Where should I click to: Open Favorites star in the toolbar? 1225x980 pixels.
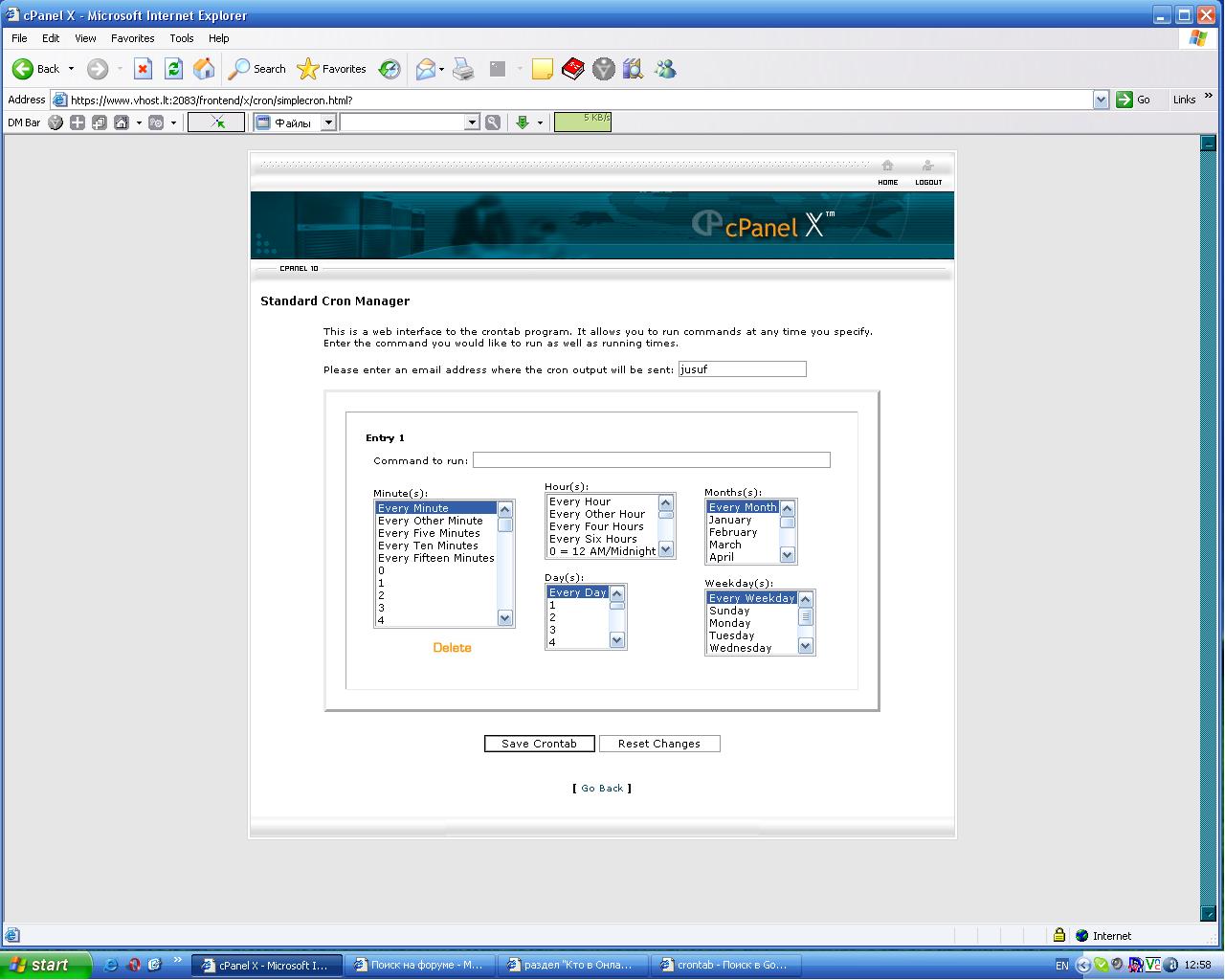[307, 69]
